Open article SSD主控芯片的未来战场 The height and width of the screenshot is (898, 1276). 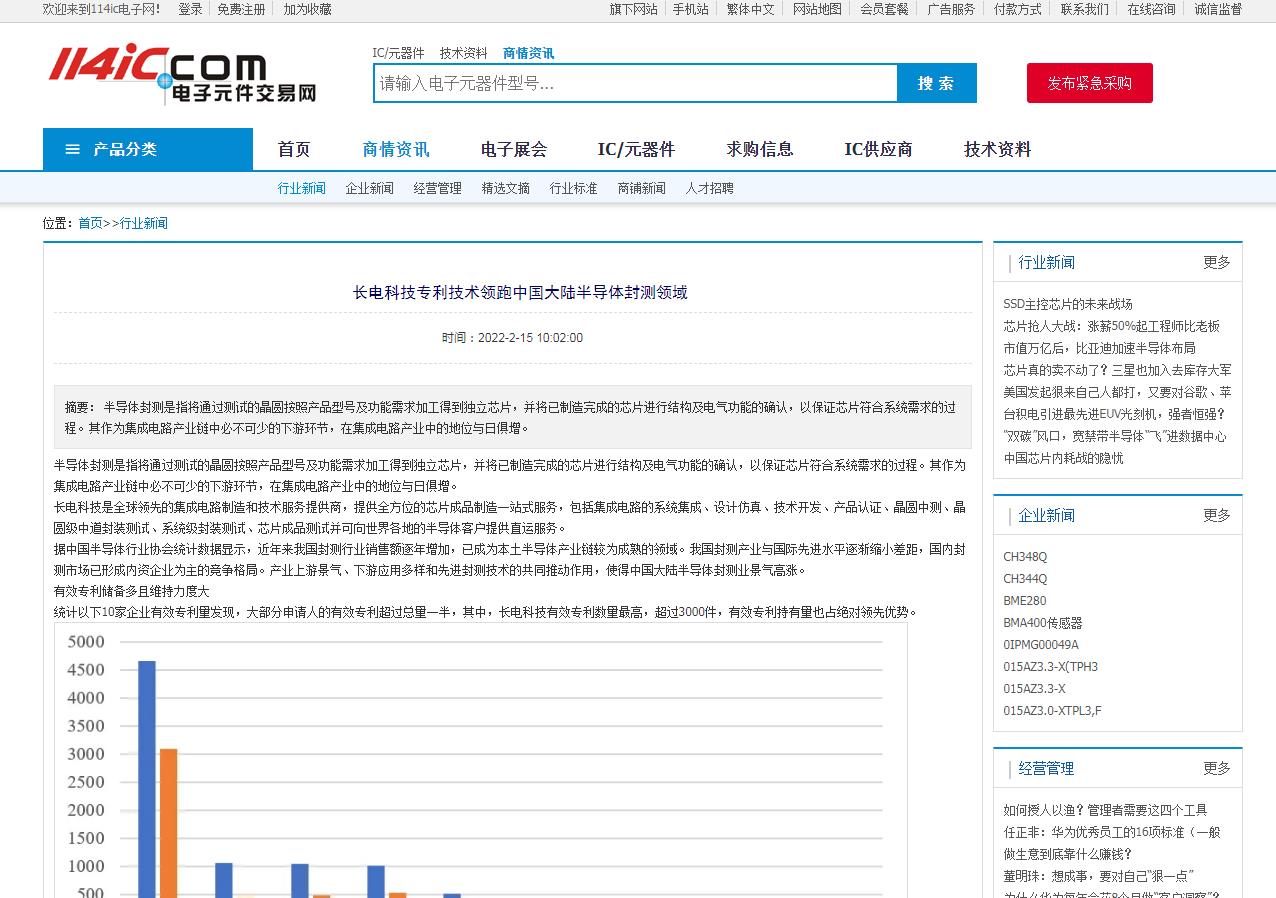tap(1068, 304)
